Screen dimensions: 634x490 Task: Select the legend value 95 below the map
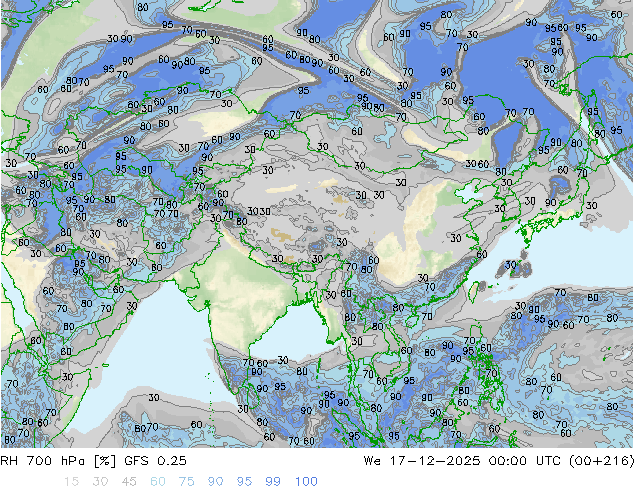click(244, 482)
